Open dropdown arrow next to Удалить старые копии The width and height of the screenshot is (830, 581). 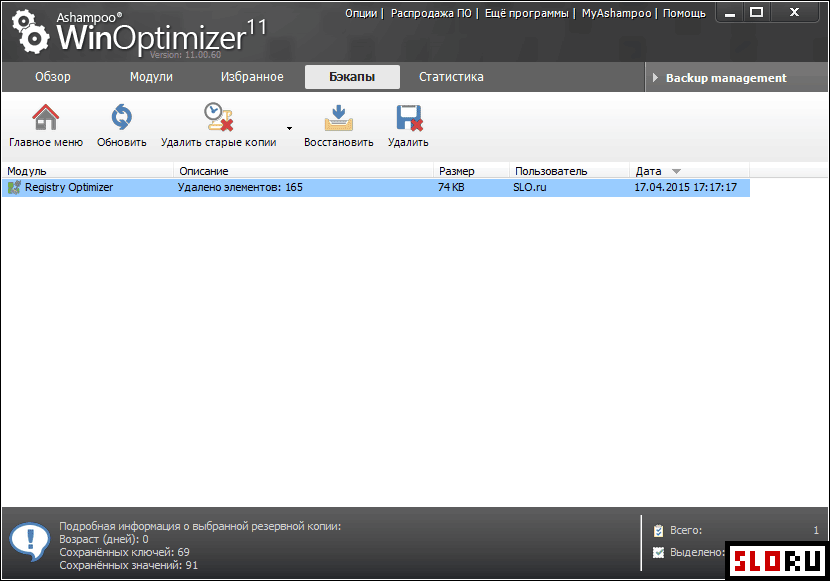click(x=290, y=128)
